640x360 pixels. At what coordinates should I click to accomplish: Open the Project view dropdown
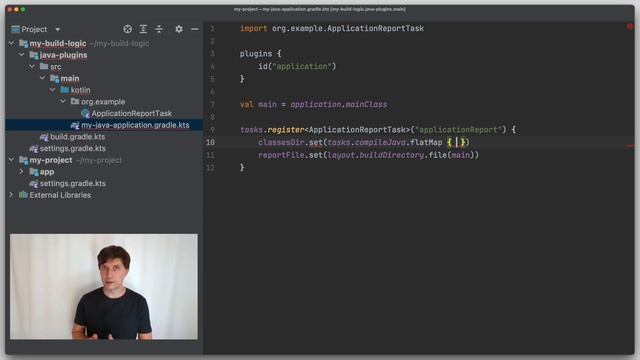[58, 29]
